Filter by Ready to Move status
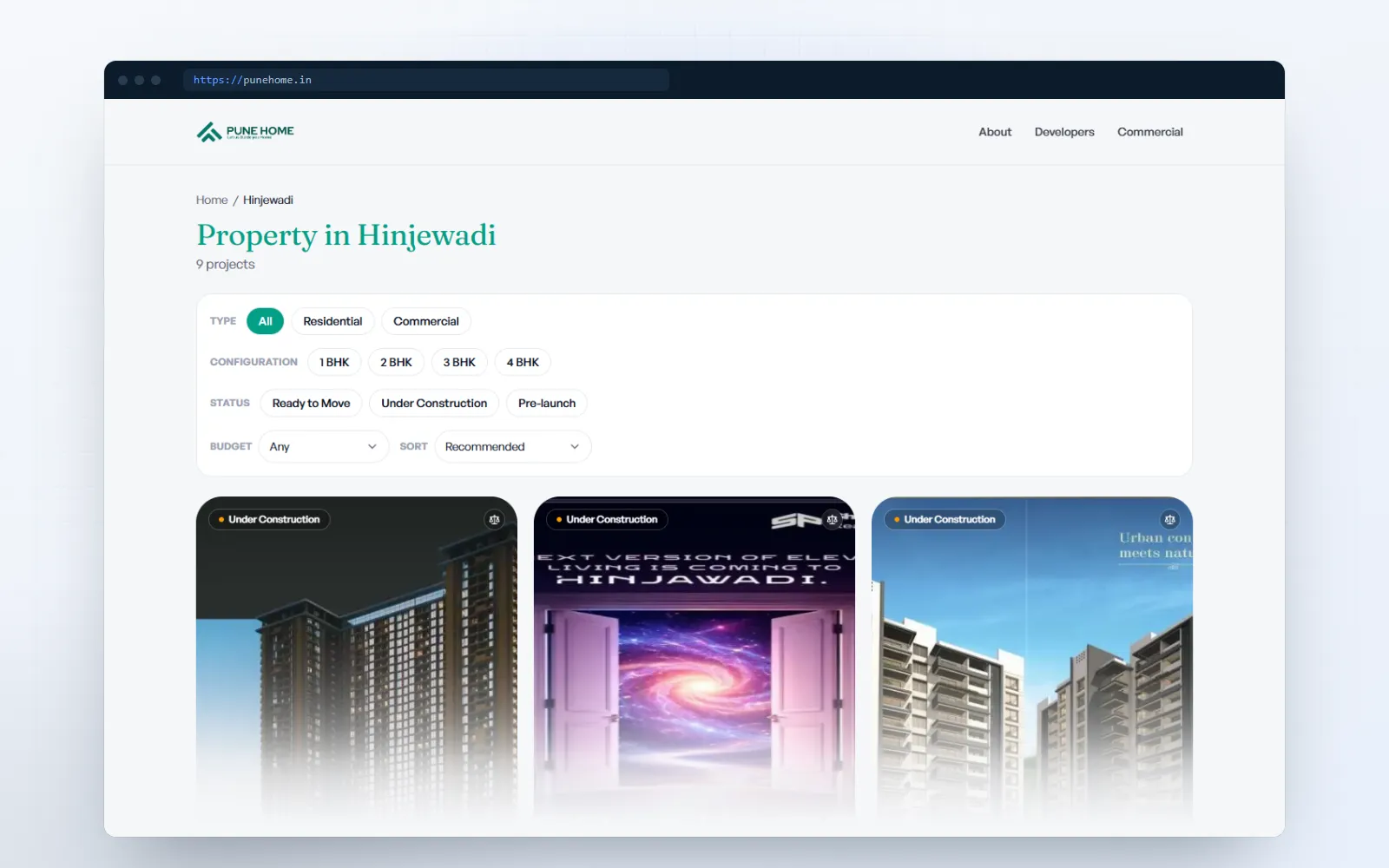The height and width of the screenshot is (868, 1389). (311, 403)
